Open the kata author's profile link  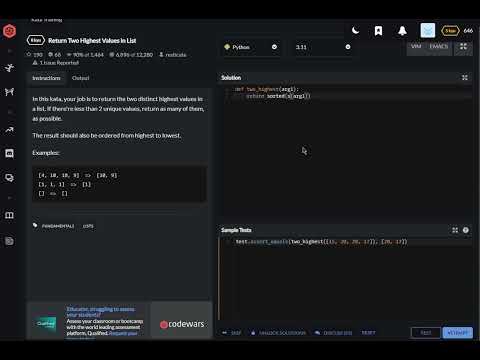pos(173,54)
